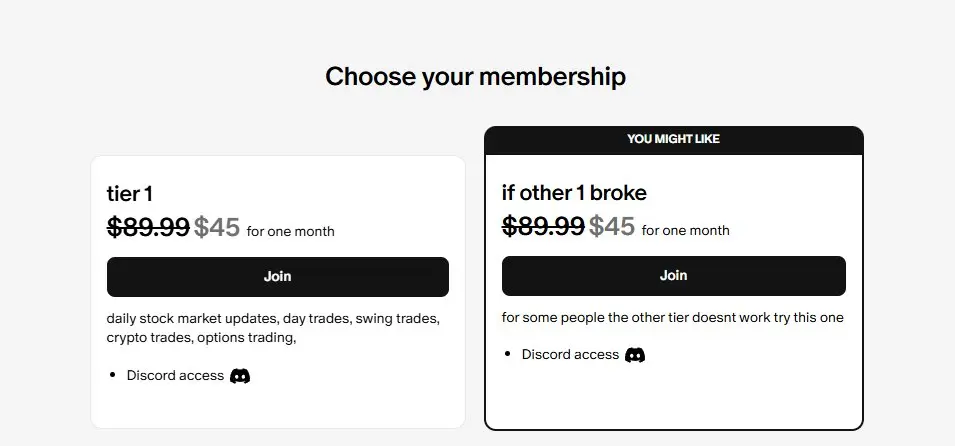Click for one month label in tier 1
The height and width of the screenshot is (446, 955).
point(291,232)
